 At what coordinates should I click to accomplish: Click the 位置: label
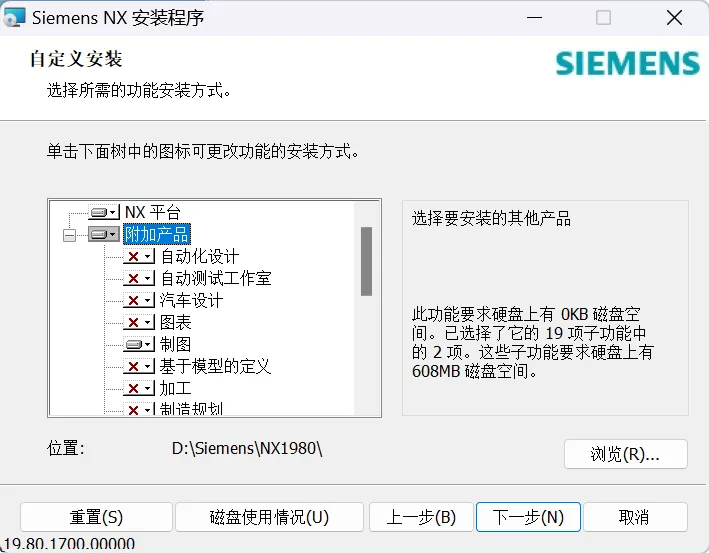click(x=66, y=449)
